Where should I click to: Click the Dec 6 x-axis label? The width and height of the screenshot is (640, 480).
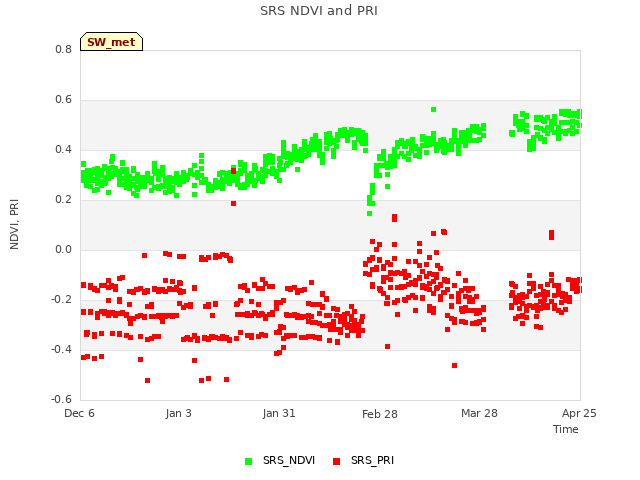pos(79,413)
